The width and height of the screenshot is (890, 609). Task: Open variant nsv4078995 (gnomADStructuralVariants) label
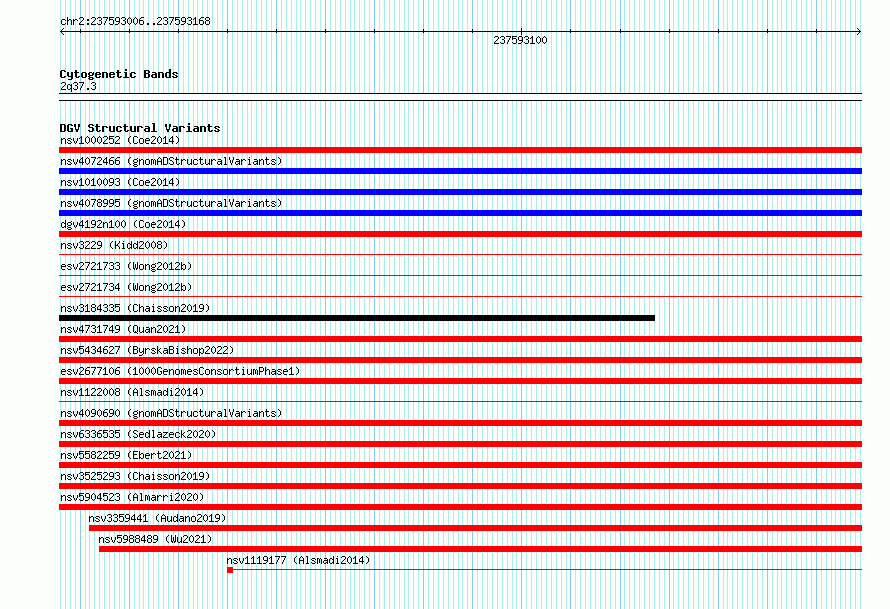pyautogui.click(x=171, y=203)
